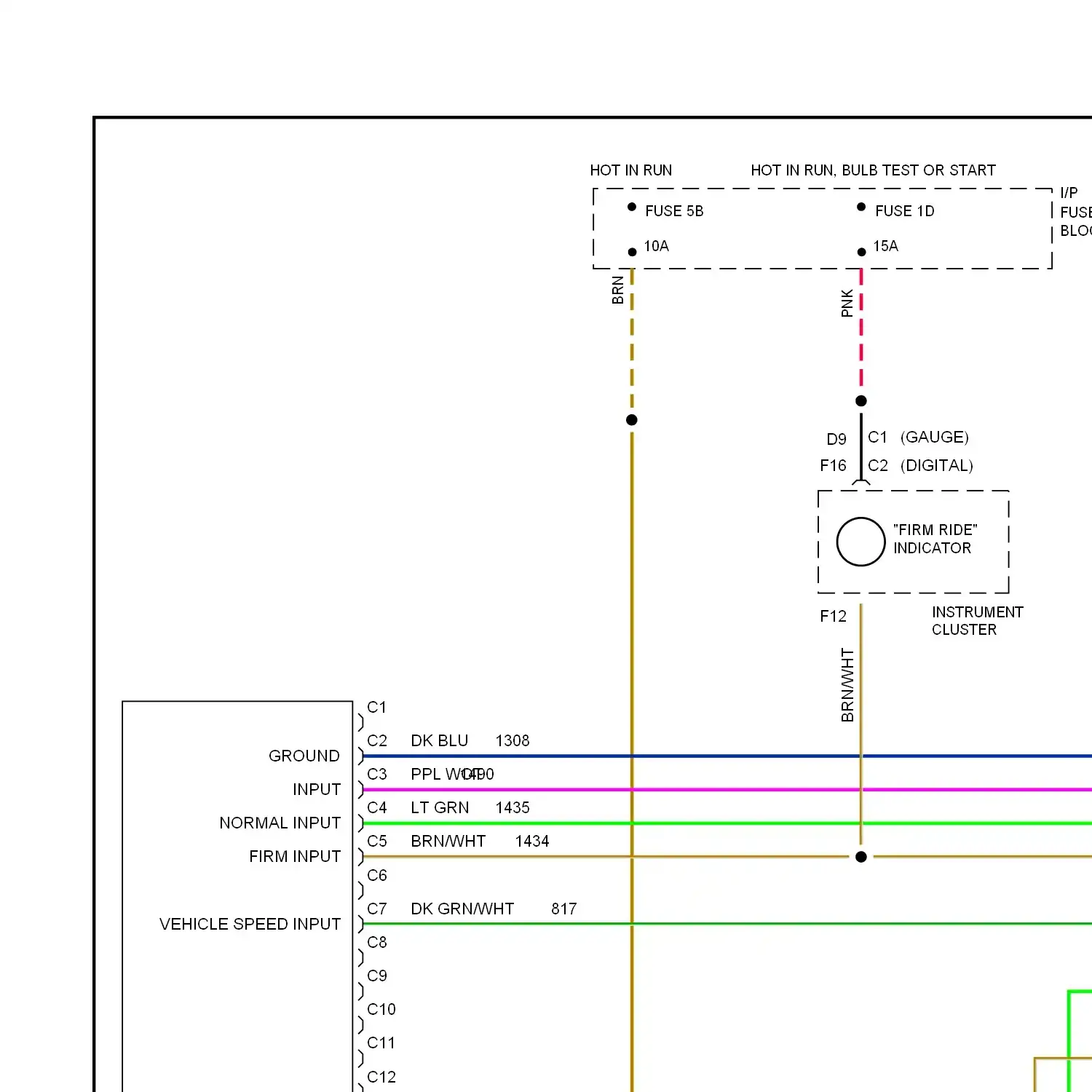Click the "INSTRUMENT CLUSTER" label
The width and height of the screenshot is (1092, 1092).
(977, 621)
